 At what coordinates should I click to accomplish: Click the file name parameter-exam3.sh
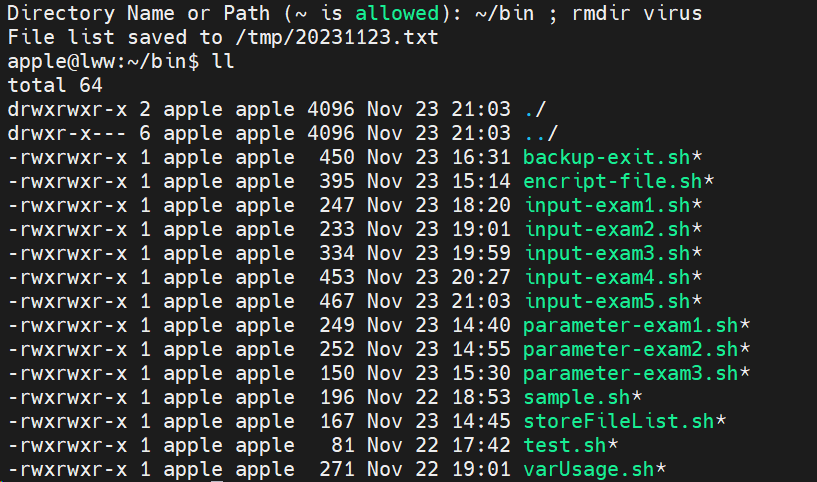pyautogui.click(x=630, y=373)
